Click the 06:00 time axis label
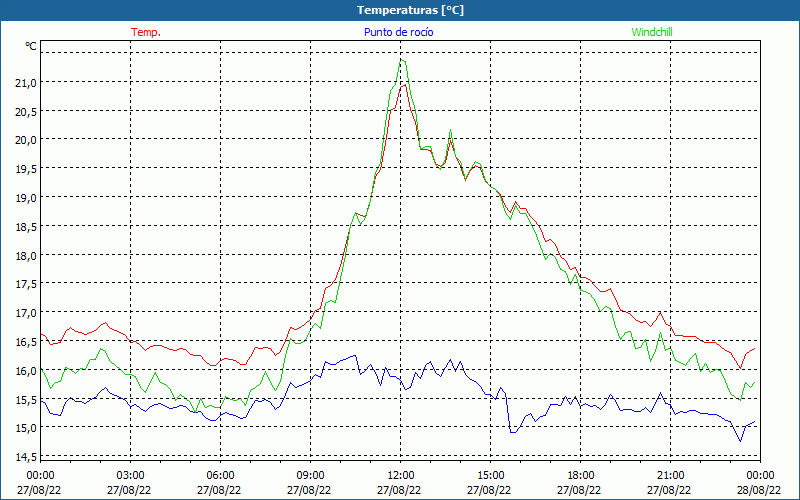Viewport: 800px width, 500px height. click(x=220, y=476)
